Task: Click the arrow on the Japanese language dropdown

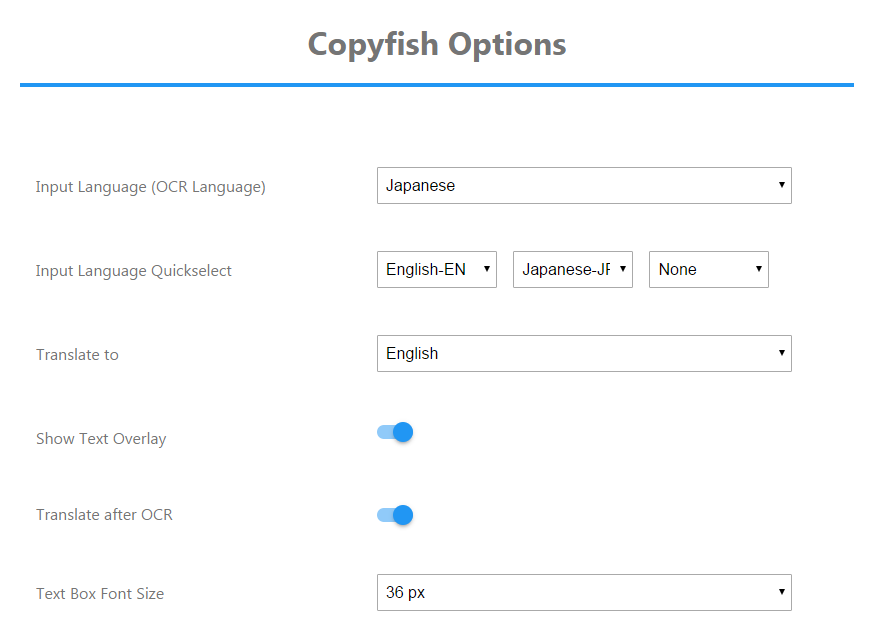Action: 781,185
